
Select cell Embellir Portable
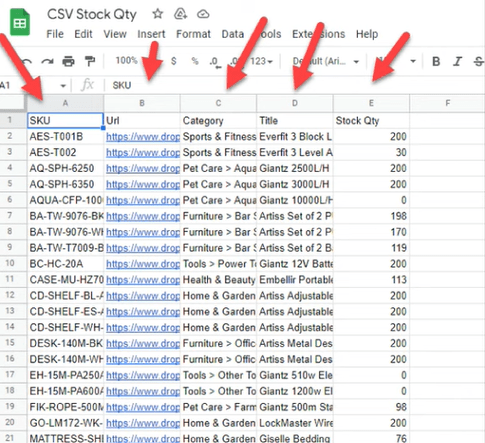[x=295, y=280]
